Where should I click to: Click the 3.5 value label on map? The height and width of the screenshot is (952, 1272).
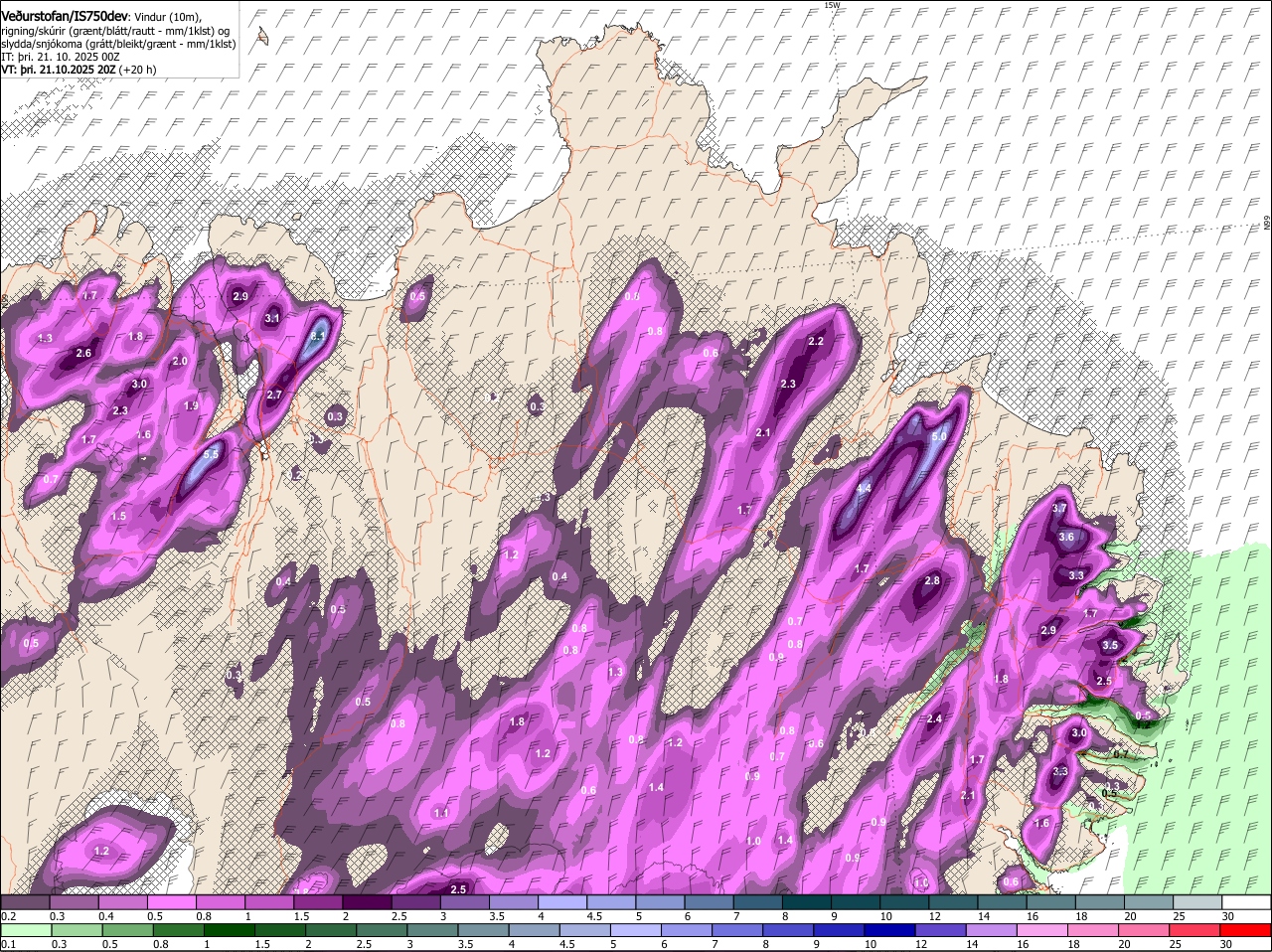click(x=1110, y=645)
